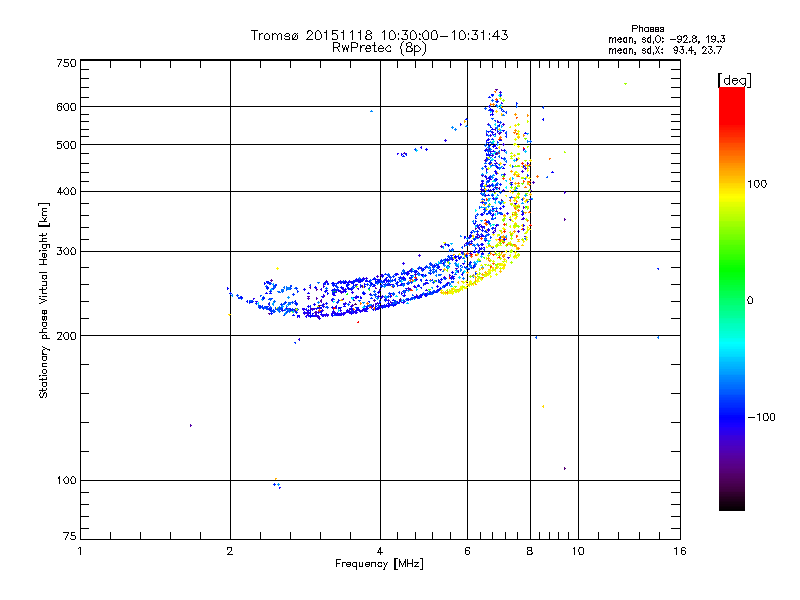Click the colorbar '-100' tick label
800x600 pixels.
pyautogui.click(x=761, y=417)
